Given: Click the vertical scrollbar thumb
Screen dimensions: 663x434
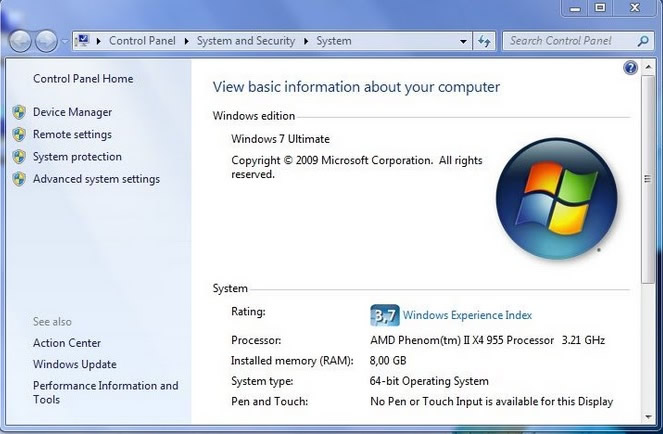Looking at the screenshot, I should [648, 179].
